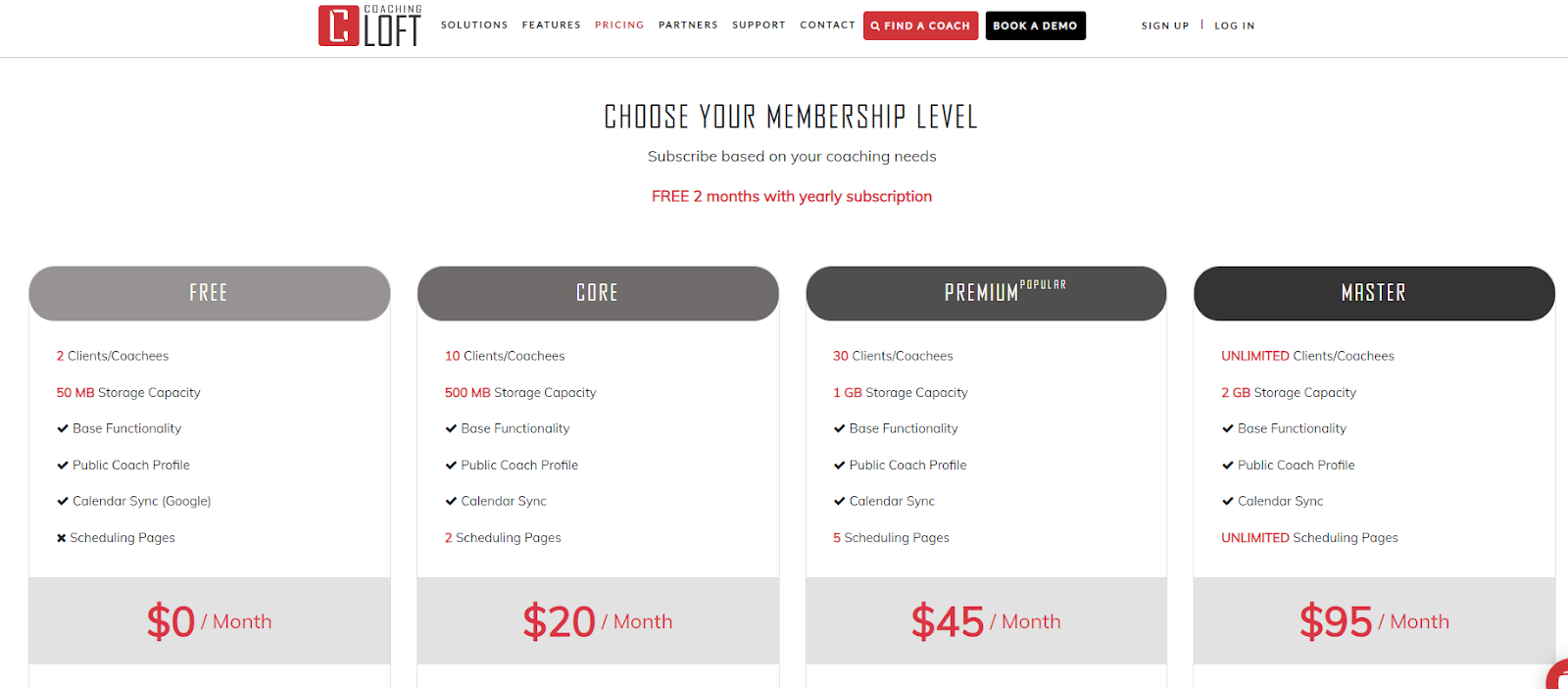
Task: Open the Features menu
Action: coord(551,25)
